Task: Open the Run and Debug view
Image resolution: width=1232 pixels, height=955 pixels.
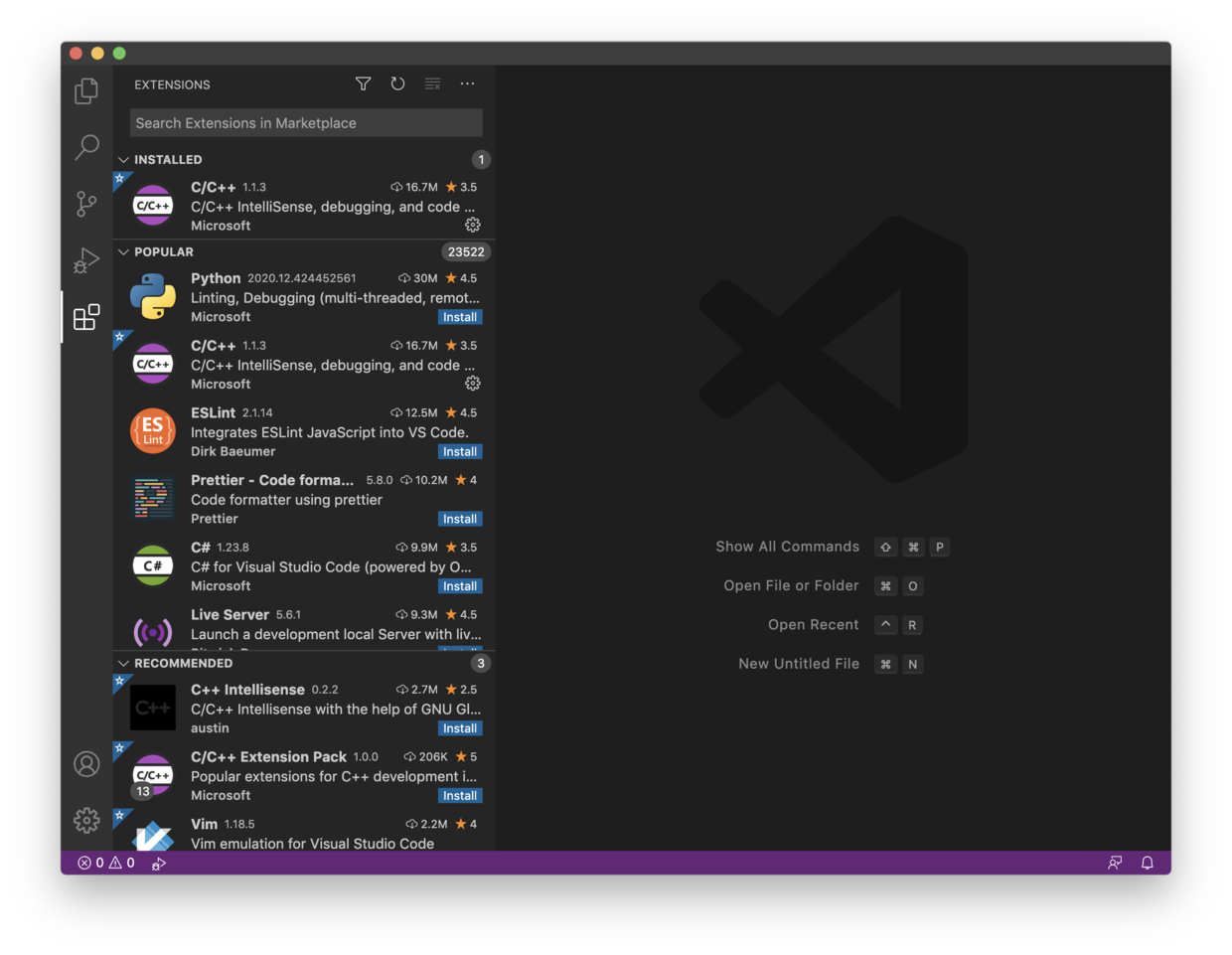Action: (x=86, y=260)
